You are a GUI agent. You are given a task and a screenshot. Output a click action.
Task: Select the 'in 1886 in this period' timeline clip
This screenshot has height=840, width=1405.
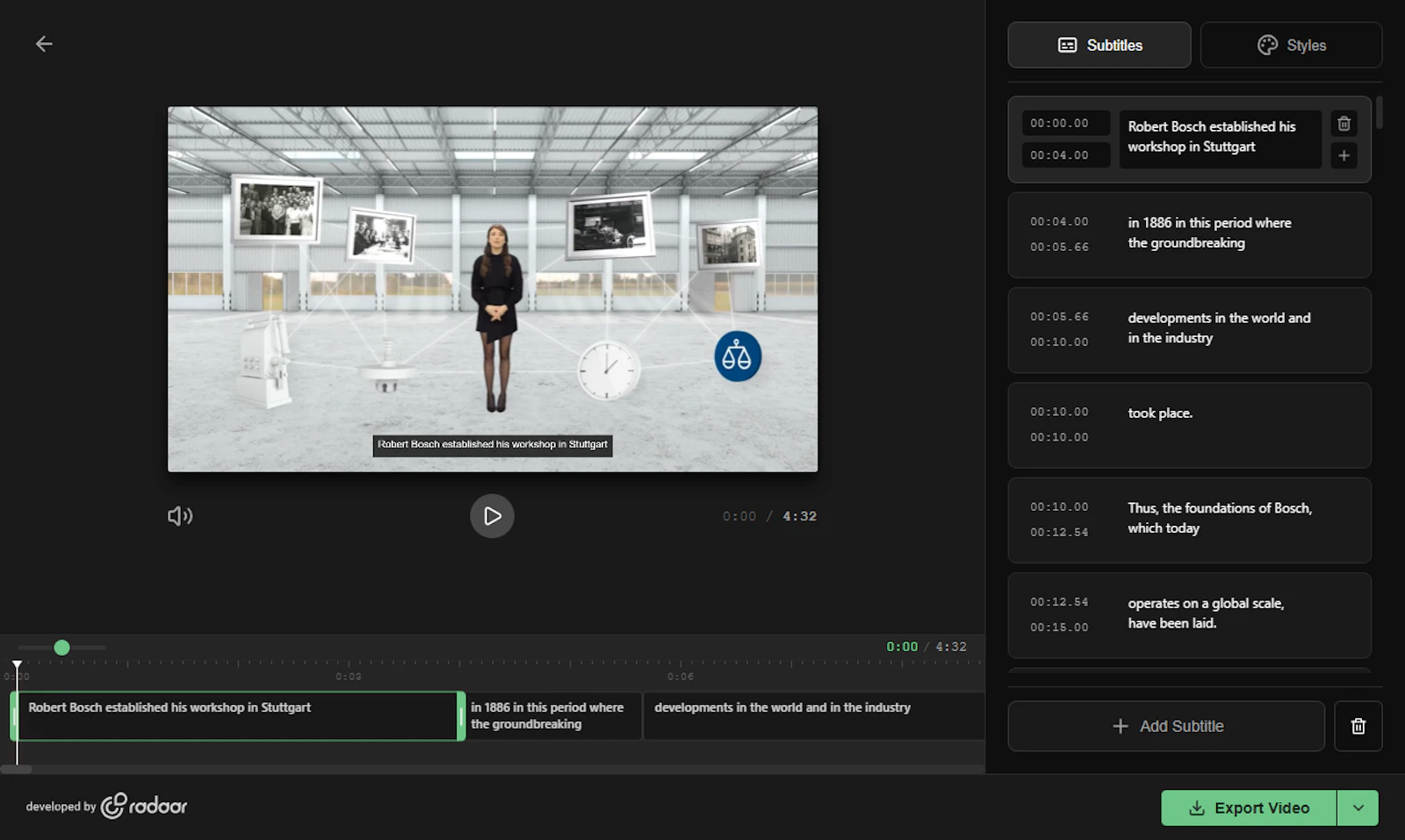tap(554, 715)
